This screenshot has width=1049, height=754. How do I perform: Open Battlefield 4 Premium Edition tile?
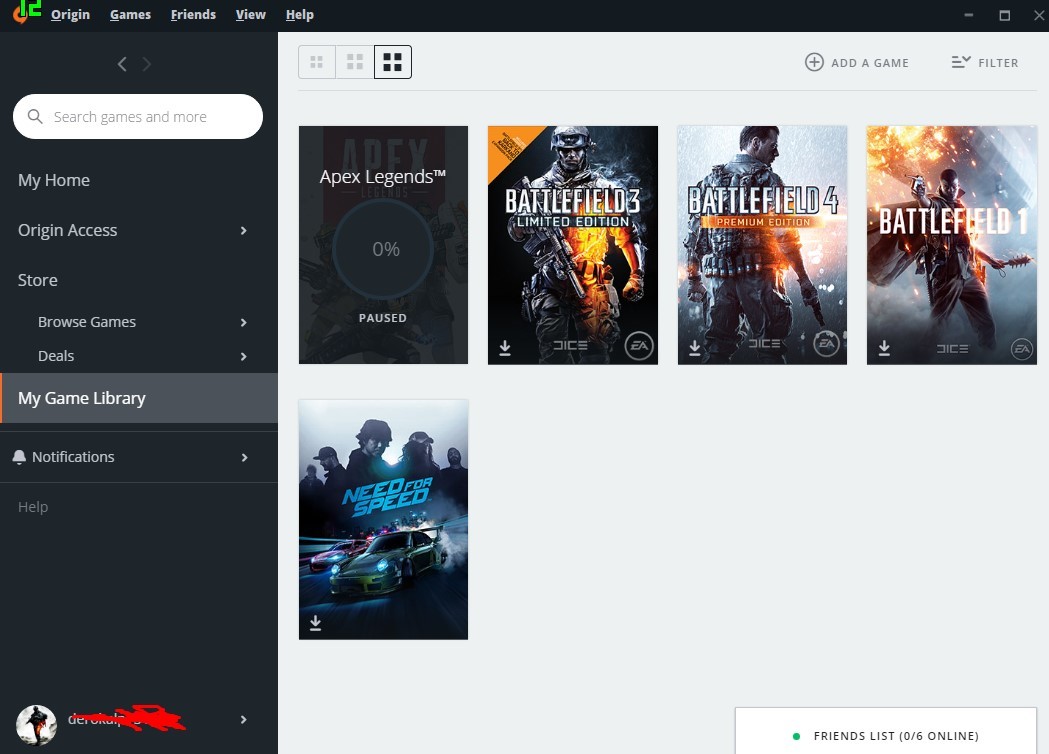tap(762, 245)
